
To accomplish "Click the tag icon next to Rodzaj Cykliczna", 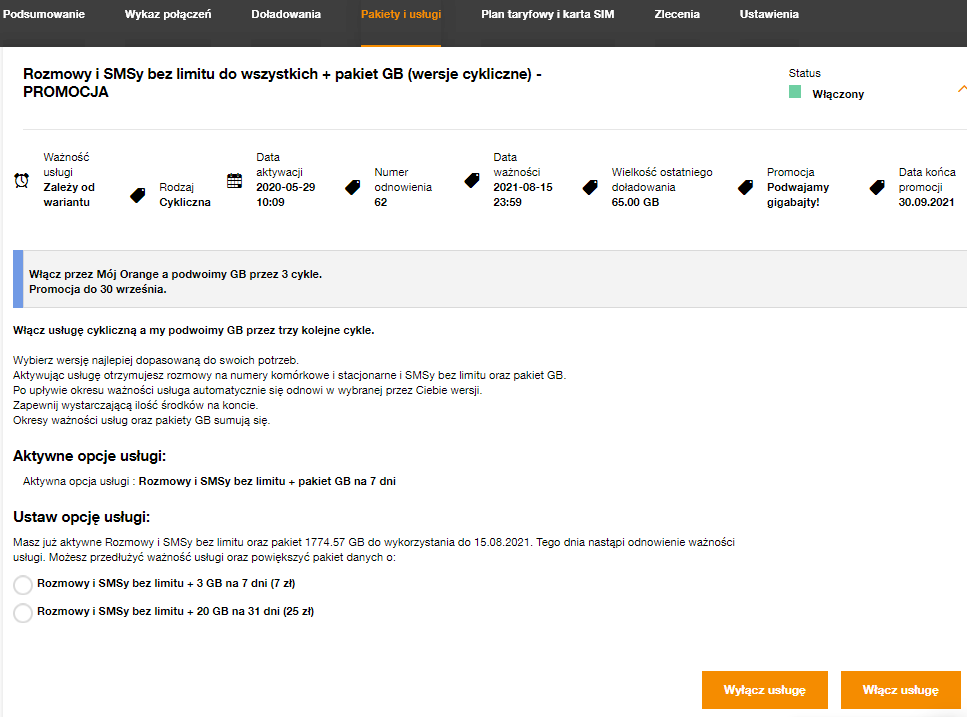I will tap(138, 195).
